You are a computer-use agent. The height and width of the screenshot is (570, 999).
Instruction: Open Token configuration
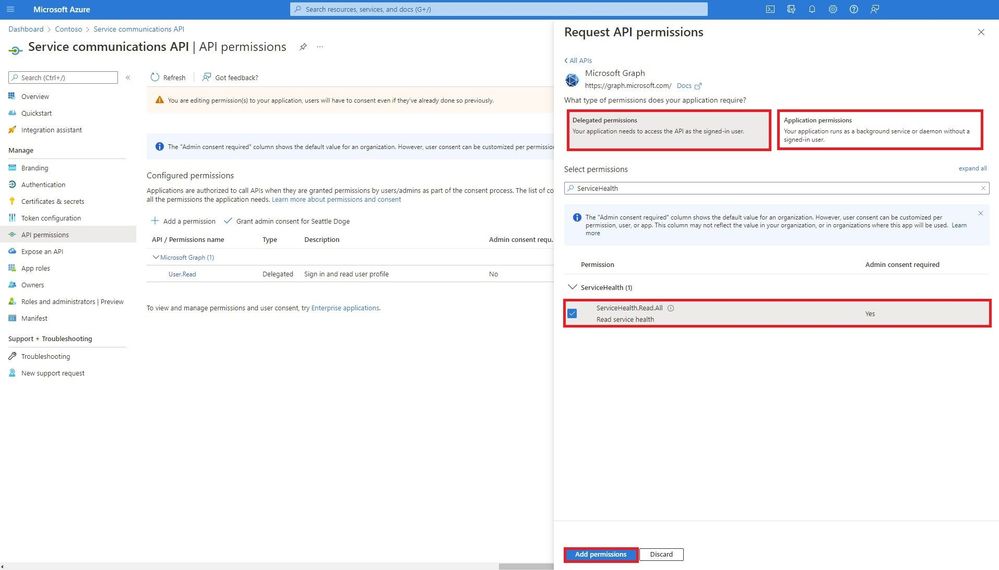pos(51,218)
